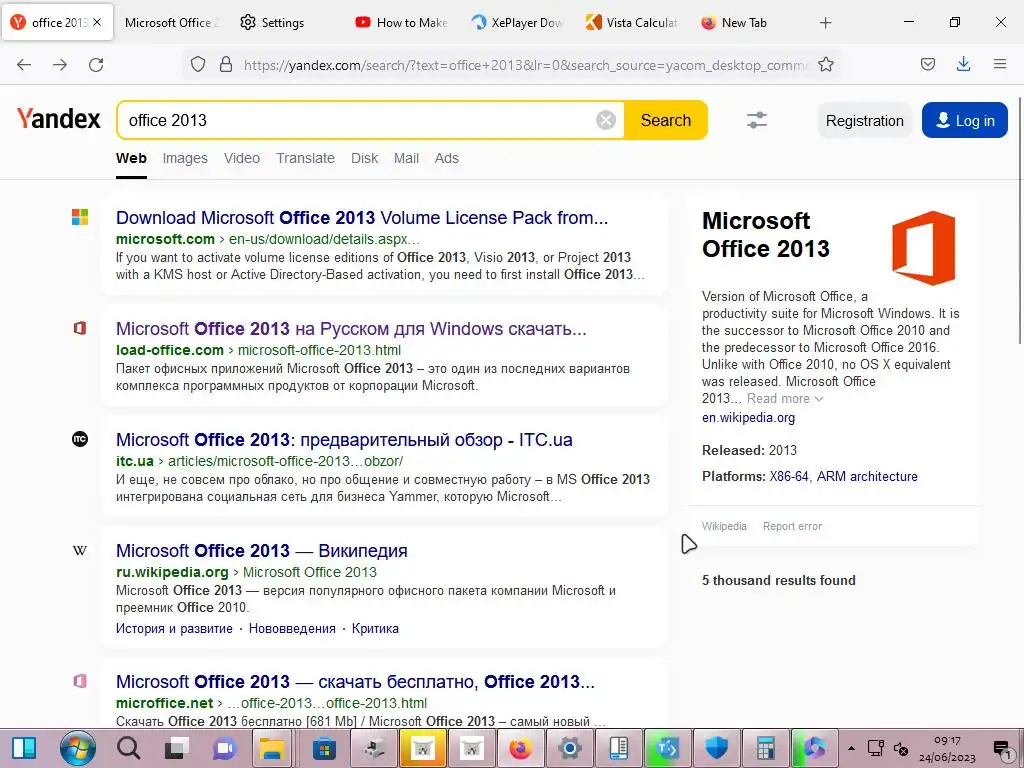Switch to the Settings browser tab

[x=272, y=23]
